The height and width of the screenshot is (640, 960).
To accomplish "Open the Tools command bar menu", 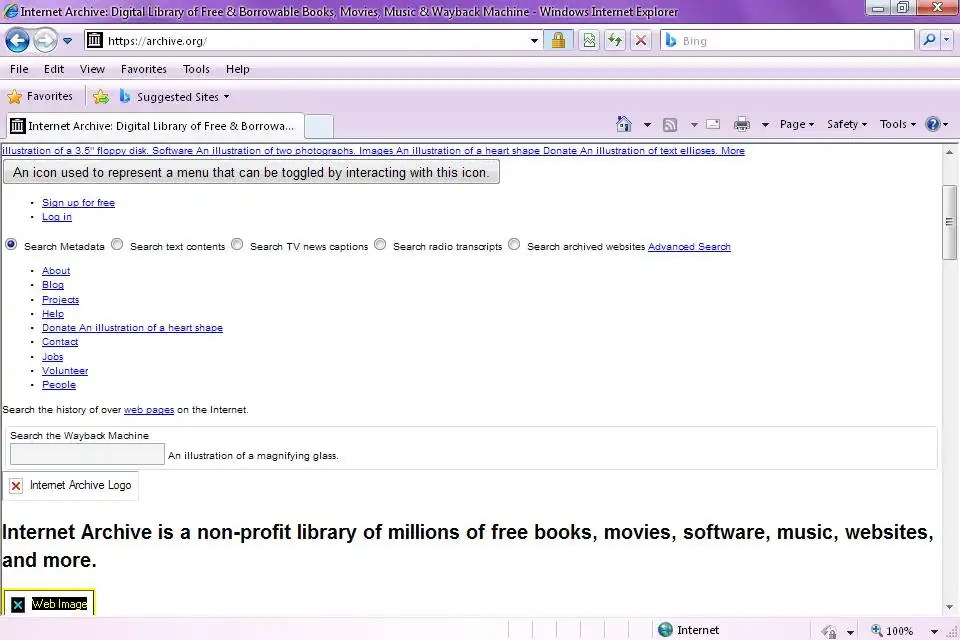I will click(898, 124).
